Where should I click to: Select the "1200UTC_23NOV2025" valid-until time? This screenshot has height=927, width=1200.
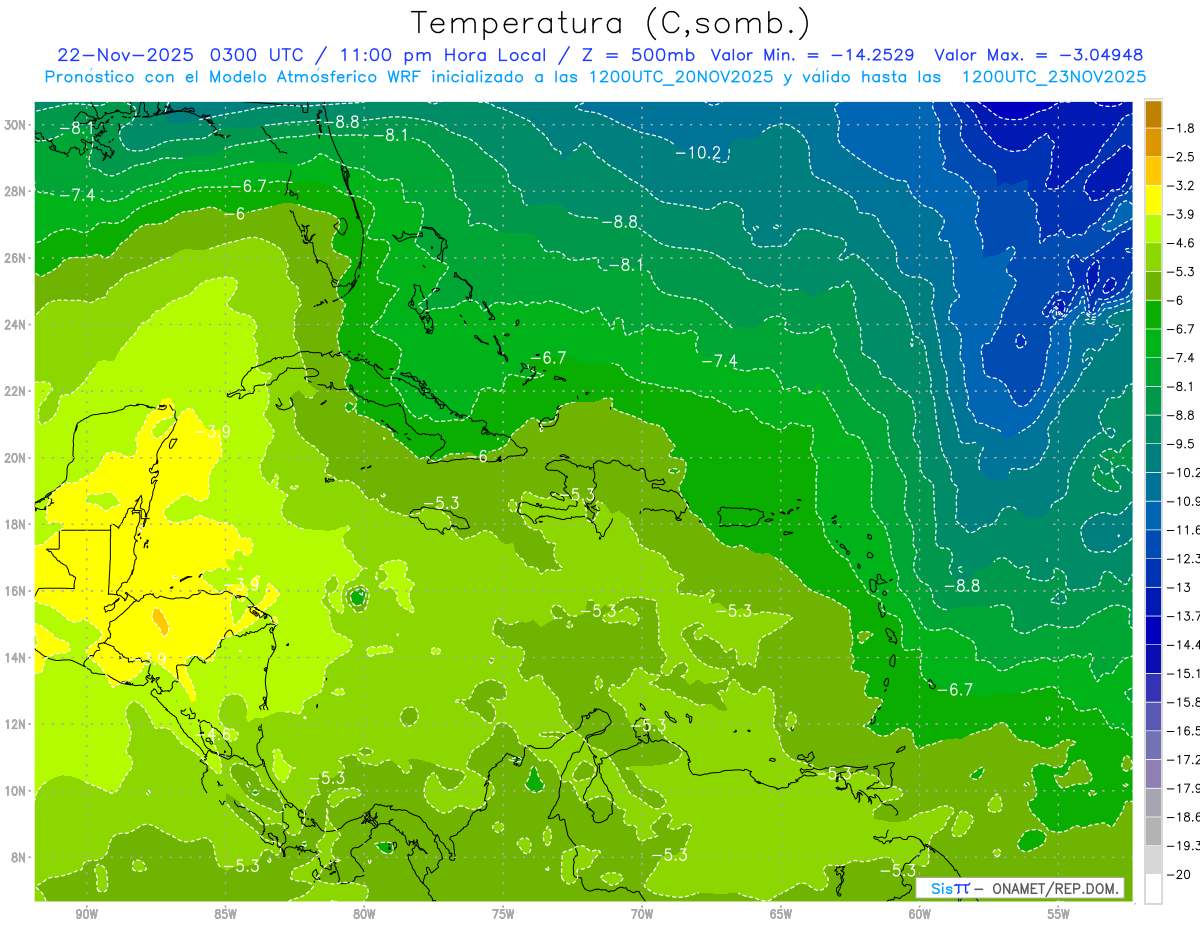(x=1053, y=77)
